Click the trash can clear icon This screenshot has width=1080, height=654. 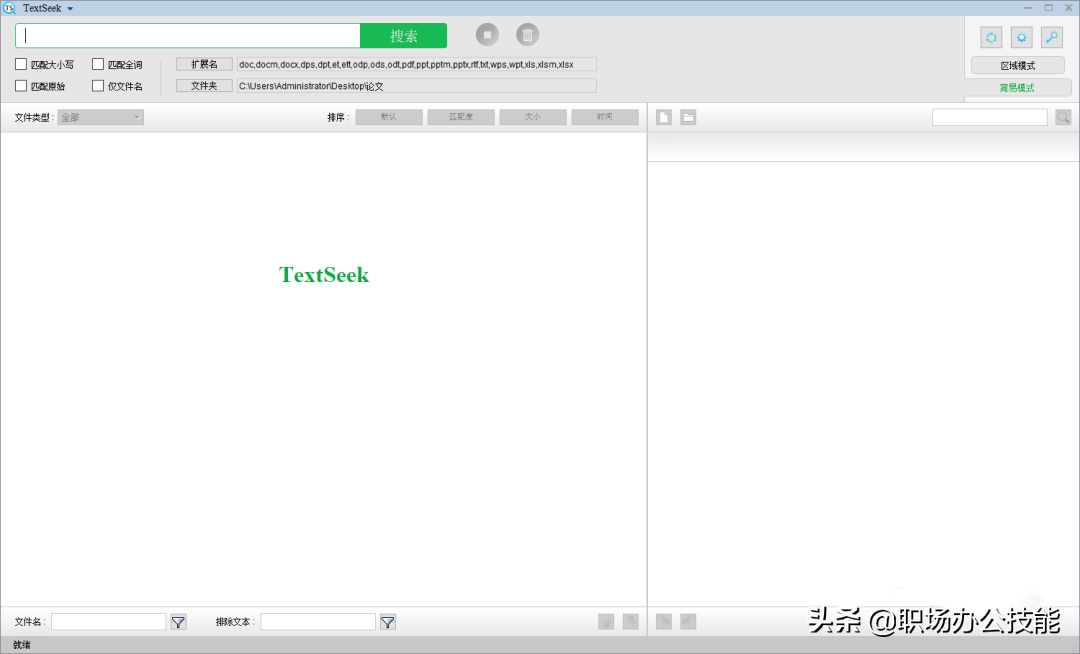(x=528, y=34)
